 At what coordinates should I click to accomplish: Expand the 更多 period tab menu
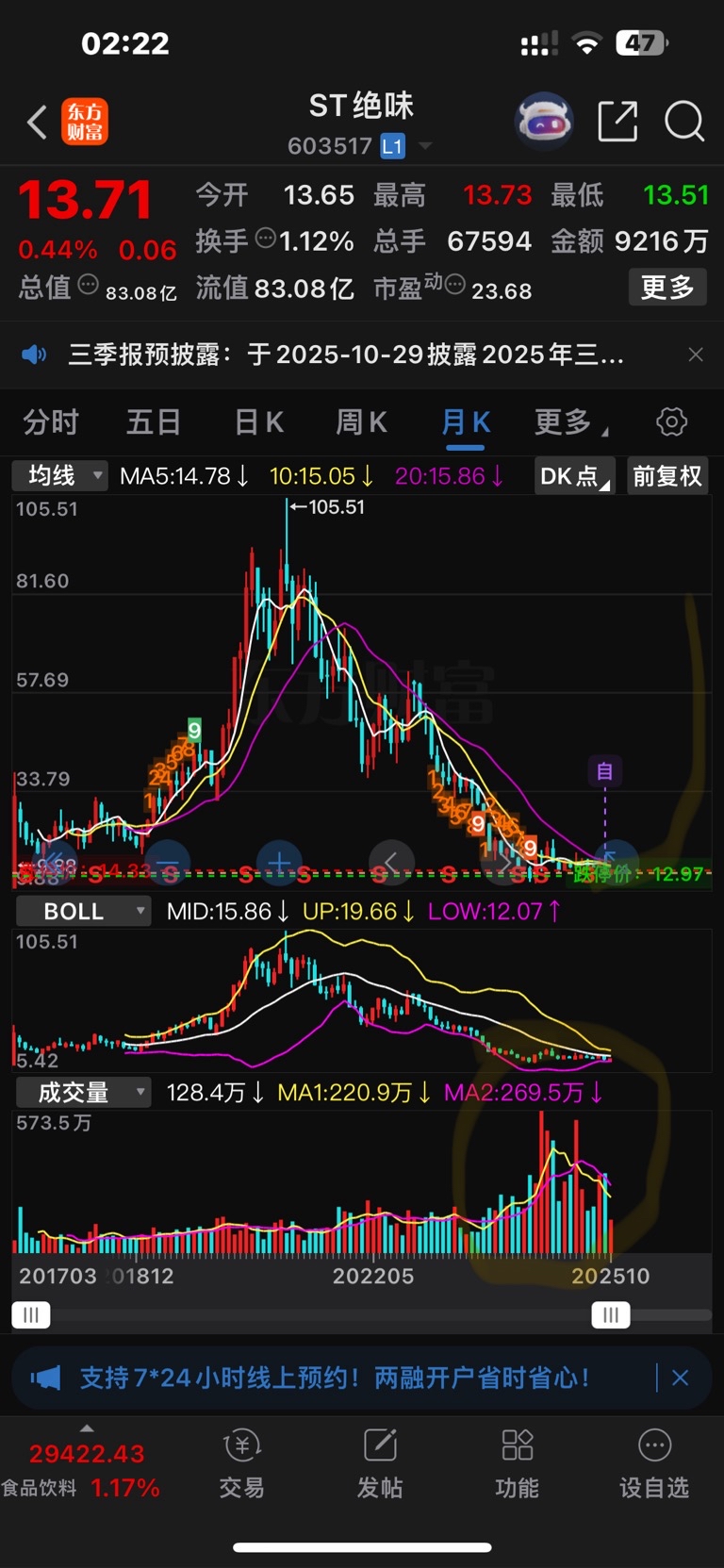coord(569,421)
